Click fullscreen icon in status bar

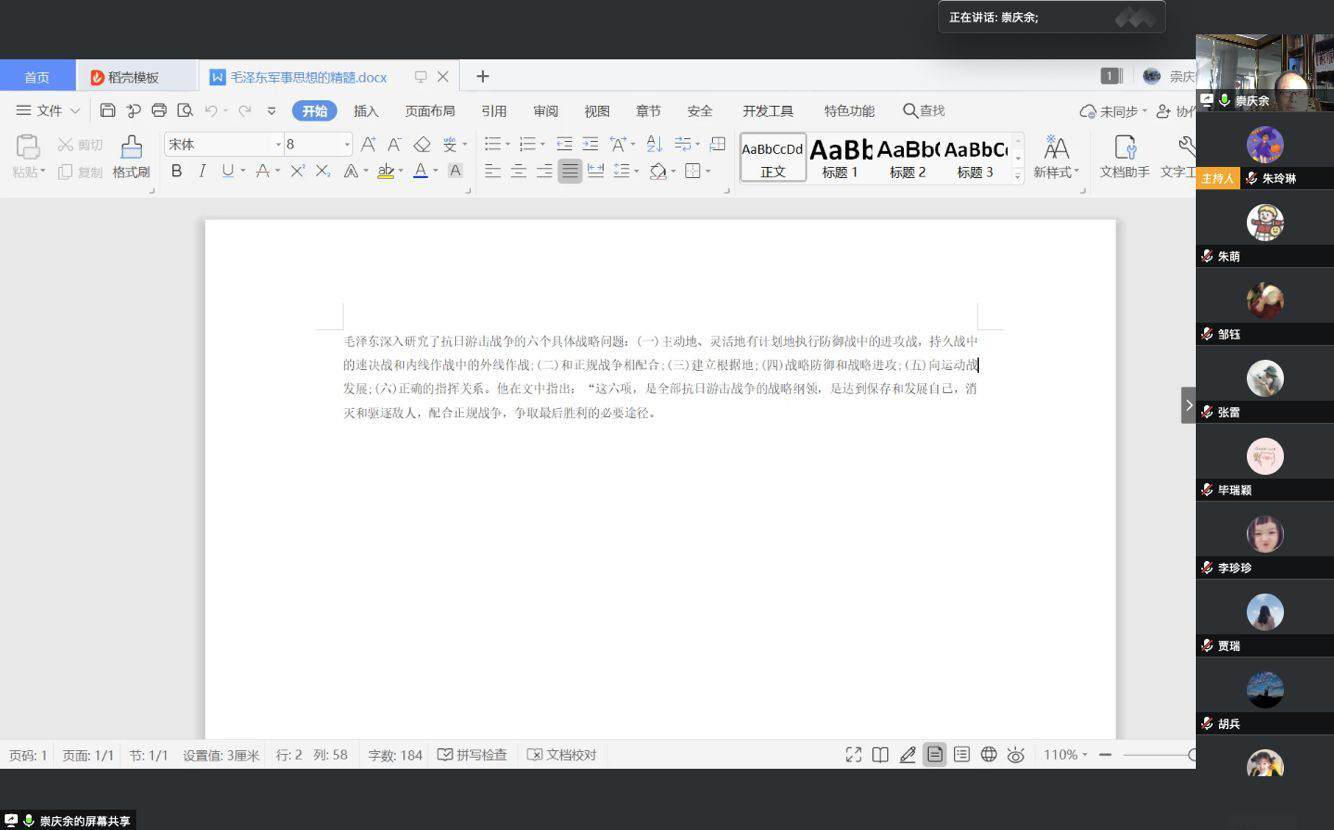click(853, 755)
